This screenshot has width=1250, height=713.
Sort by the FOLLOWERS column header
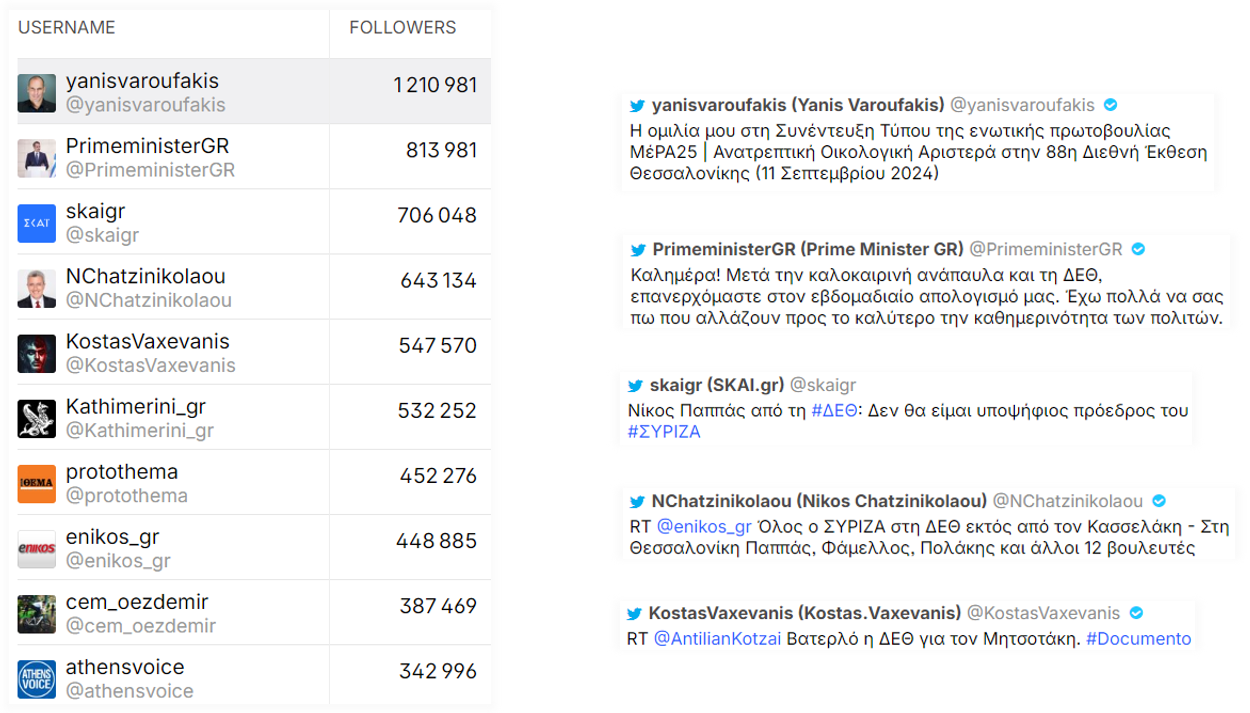pyautogui.click(x=402, y=28)
